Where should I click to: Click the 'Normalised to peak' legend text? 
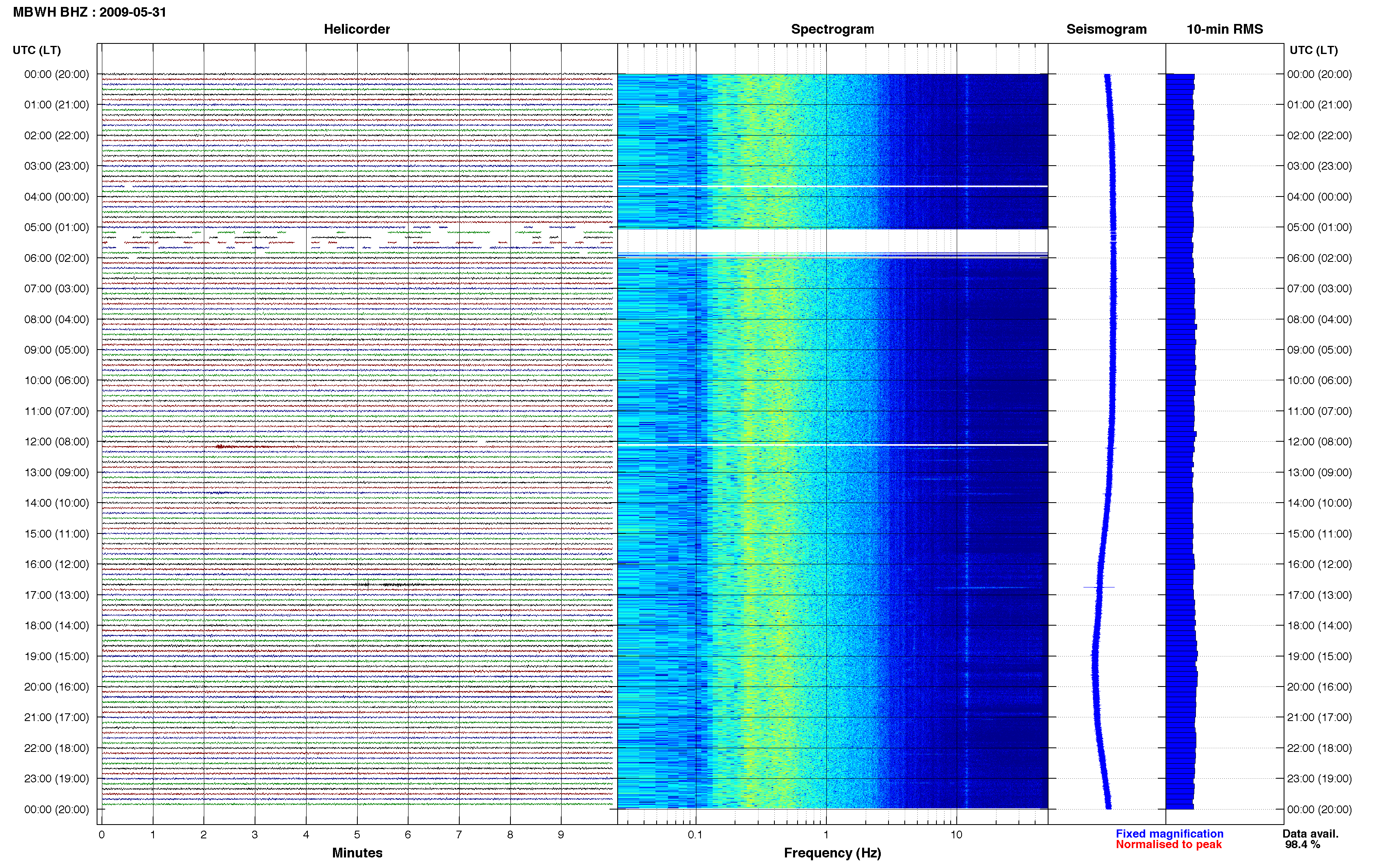pyautogui.click(x=1169, y=844)
